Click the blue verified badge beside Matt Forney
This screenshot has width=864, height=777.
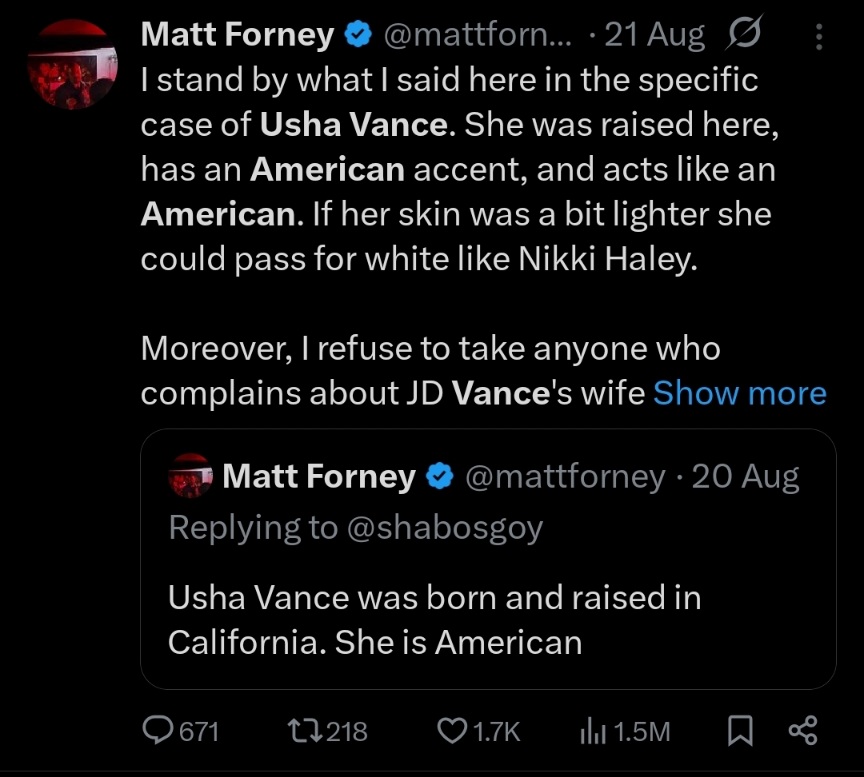(x=358, y=35)
